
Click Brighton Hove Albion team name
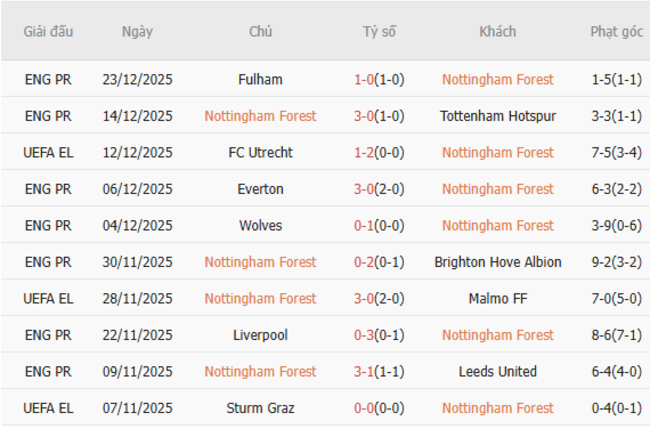pos(497,262)
